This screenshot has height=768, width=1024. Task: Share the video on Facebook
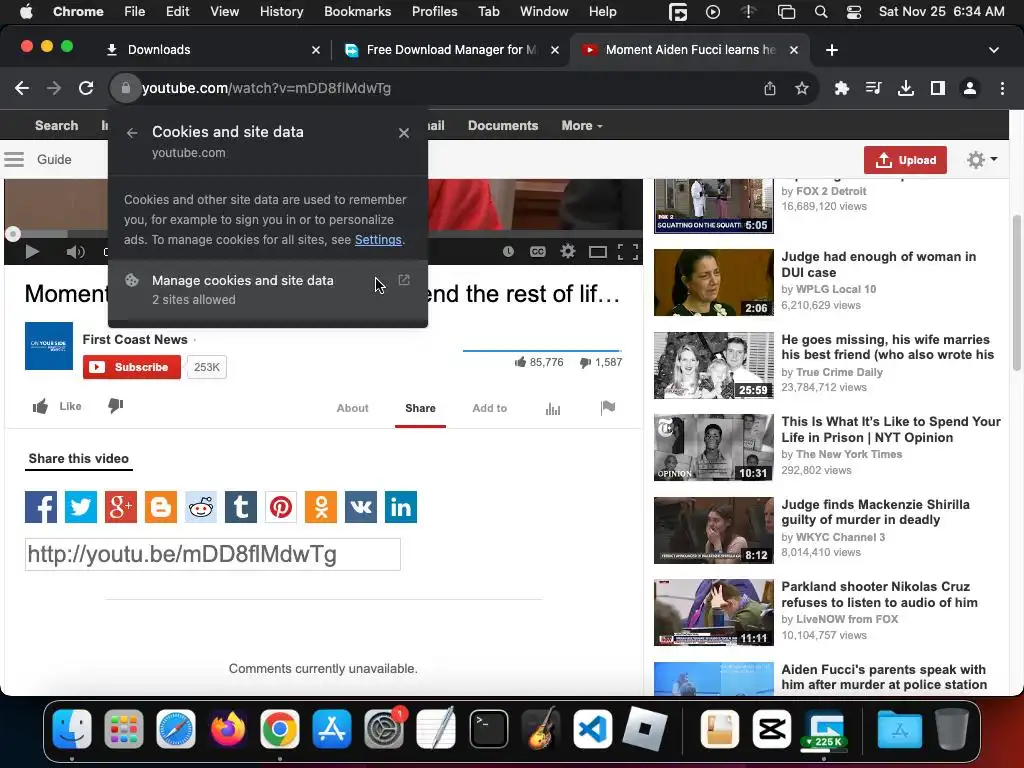pos(41,507)
